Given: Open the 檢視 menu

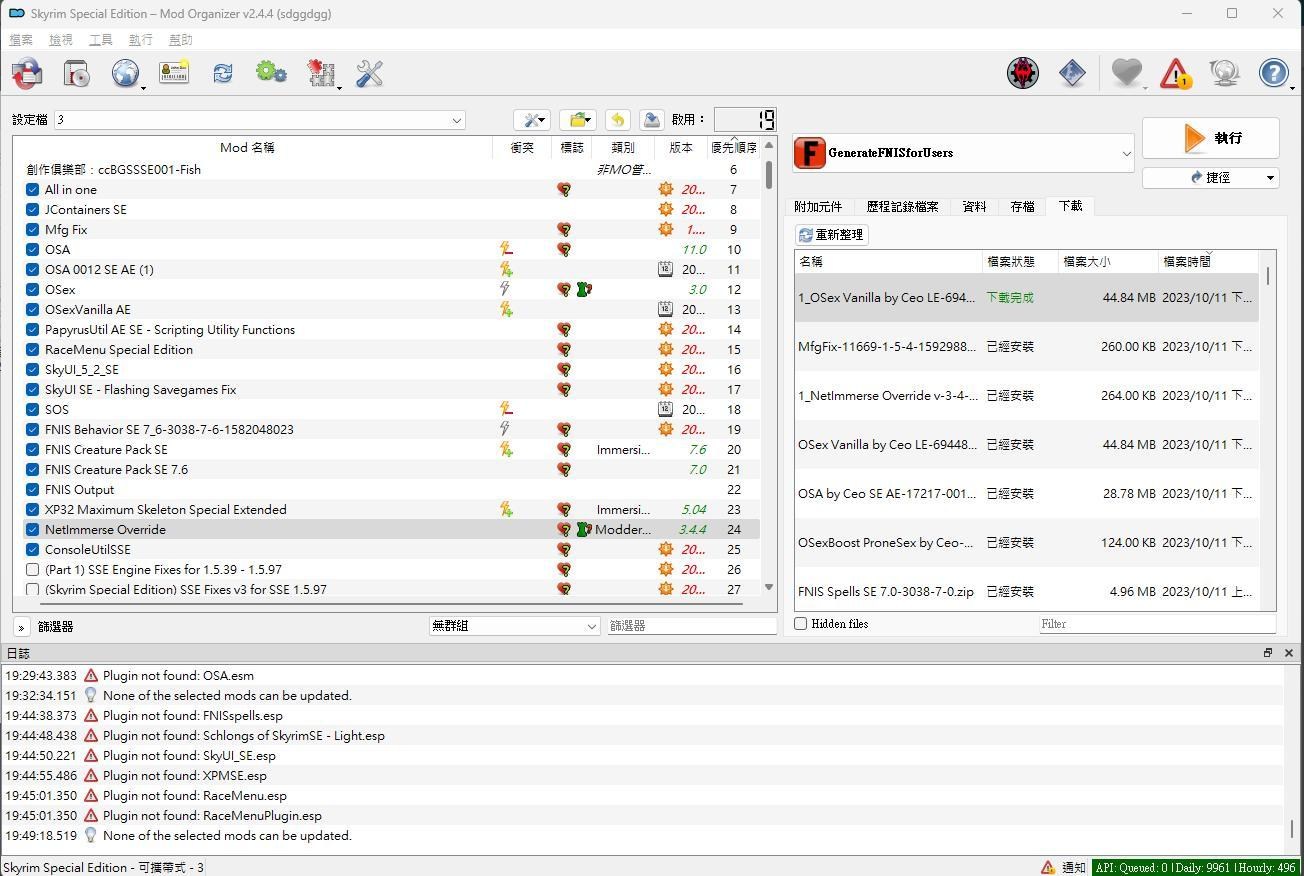Looking at the screenshot, I should pos(61,40).
